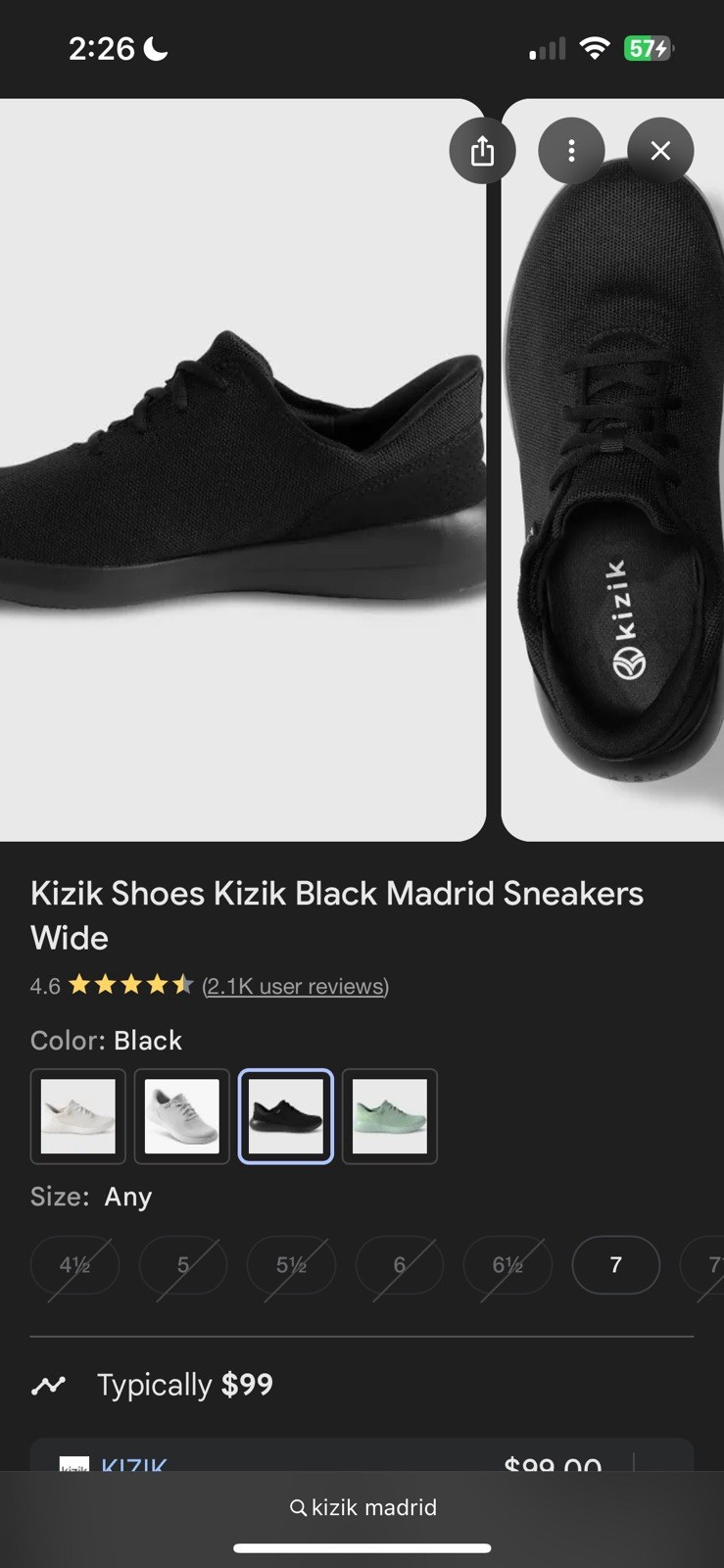
Task: View the top-down shoe photo
Action: (612, 470)
